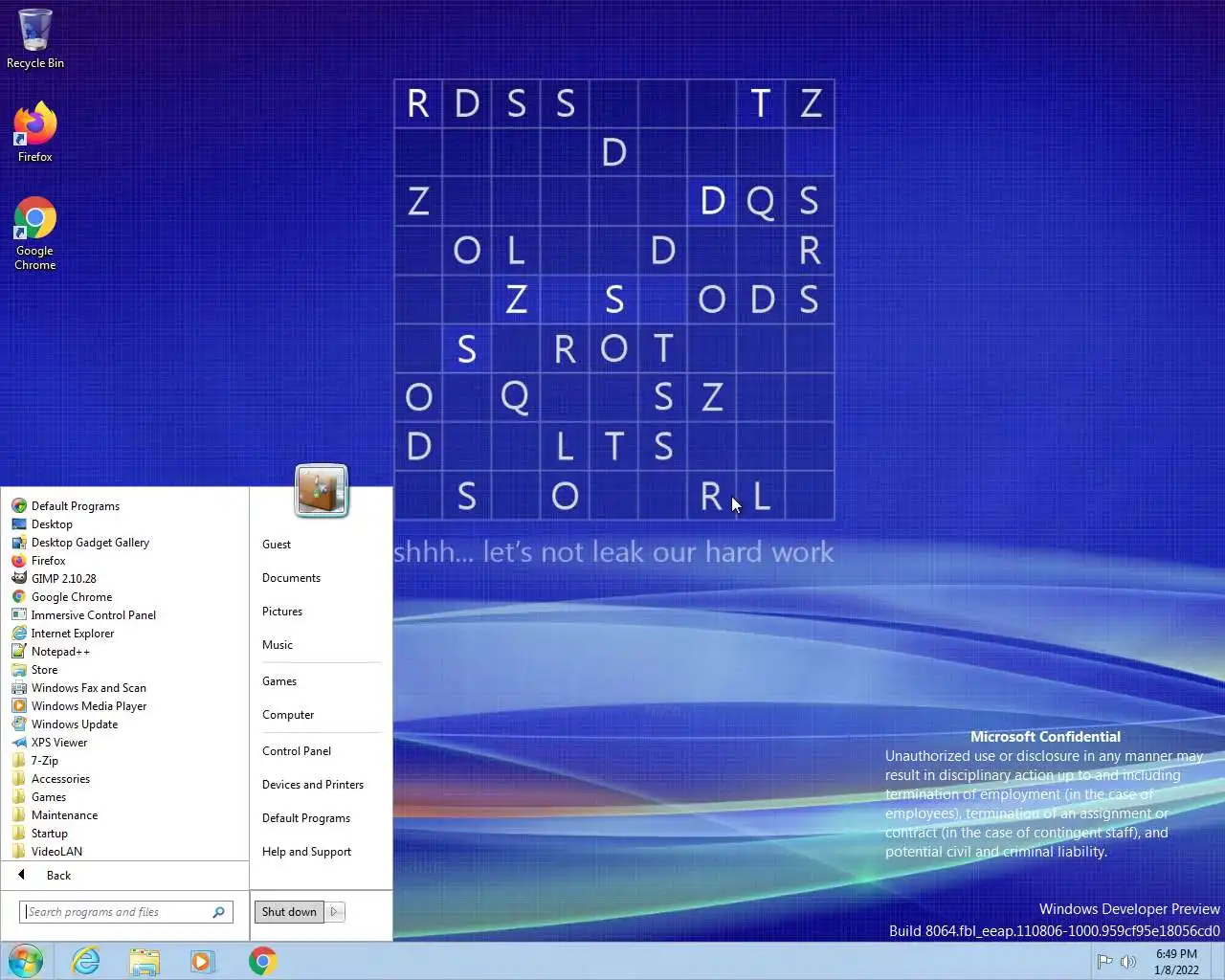Select the Firefox desktop shortcut

pos(34,132)
